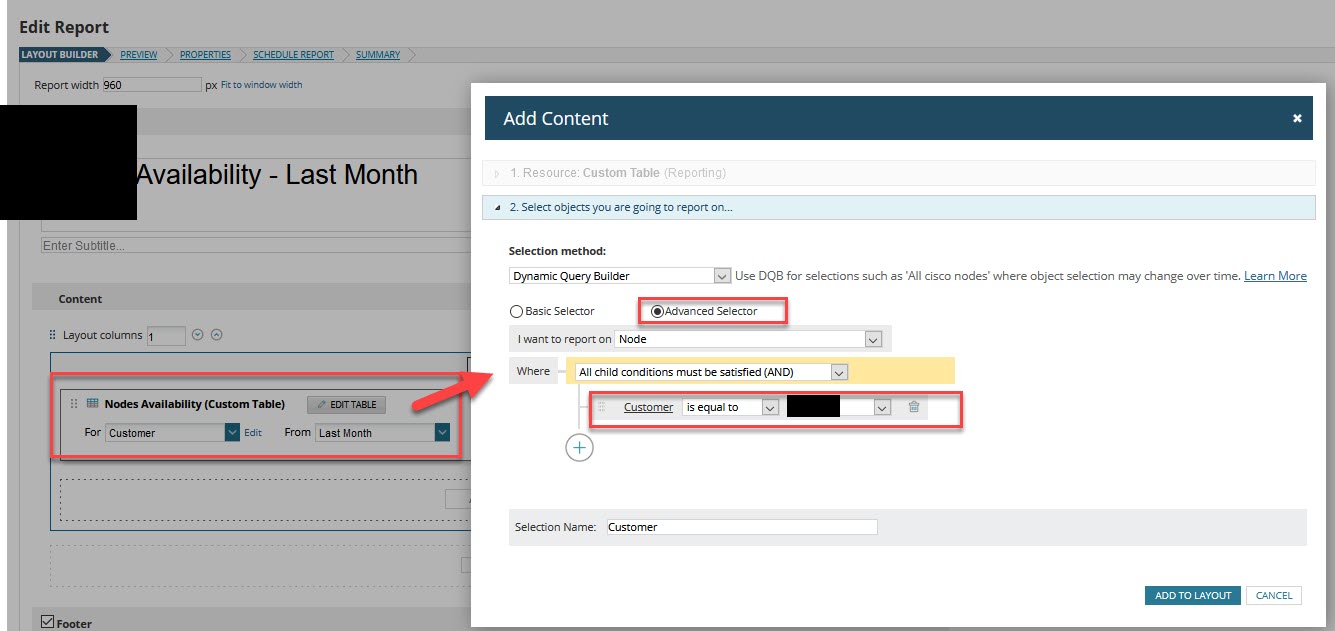
Task: Click the drag handle beside Layout columns
Action: (x=53, y=335)
